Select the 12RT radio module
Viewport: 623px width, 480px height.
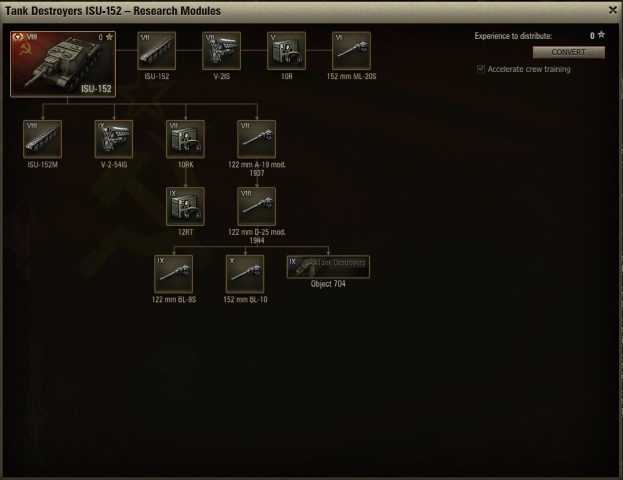[186, 207]
